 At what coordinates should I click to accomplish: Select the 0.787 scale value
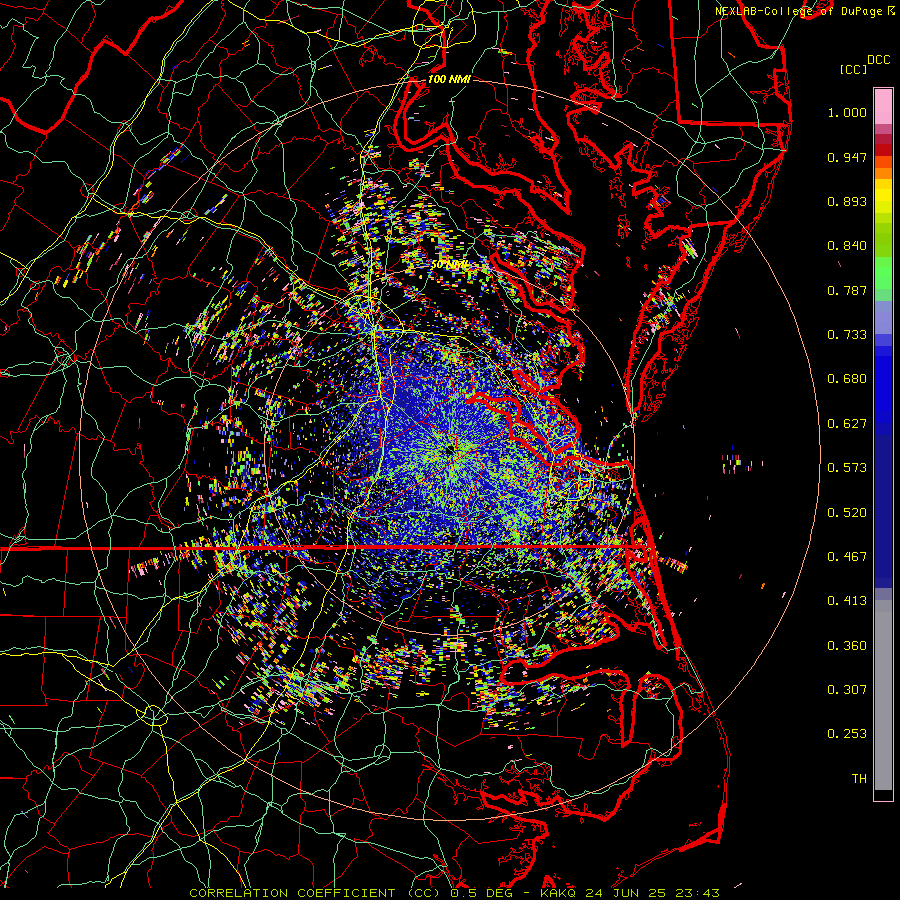click(x=847, y=290)
